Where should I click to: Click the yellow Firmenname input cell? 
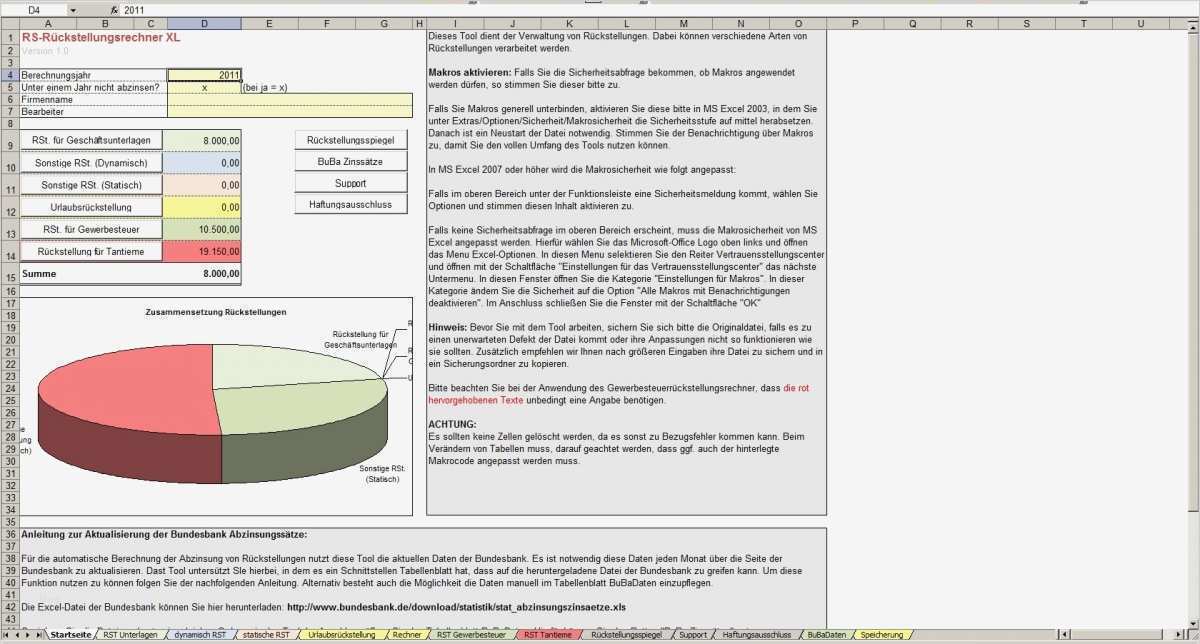289,100
